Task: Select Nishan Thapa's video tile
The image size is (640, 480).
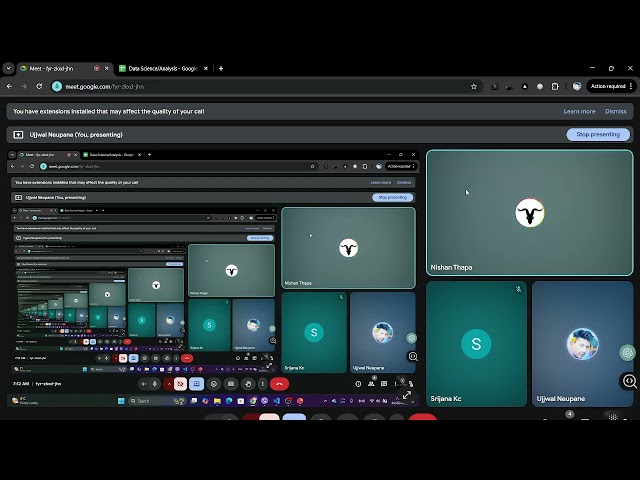Action: tap(529, 212)
